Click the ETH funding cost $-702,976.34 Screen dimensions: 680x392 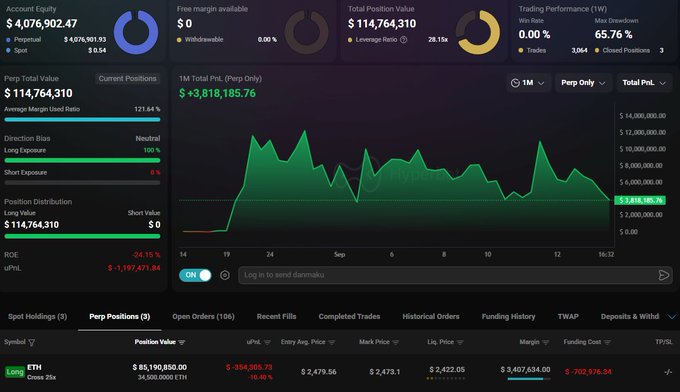coord(588,372)
